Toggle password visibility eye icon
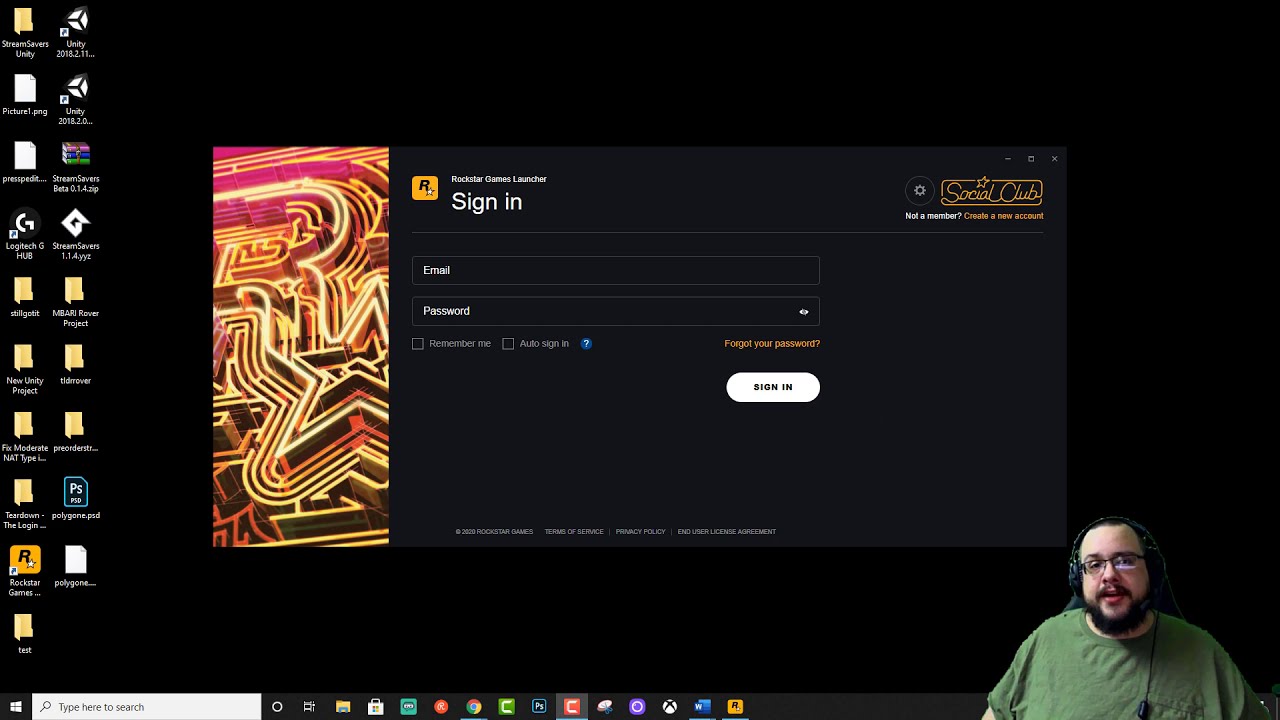 coord(804,312)
